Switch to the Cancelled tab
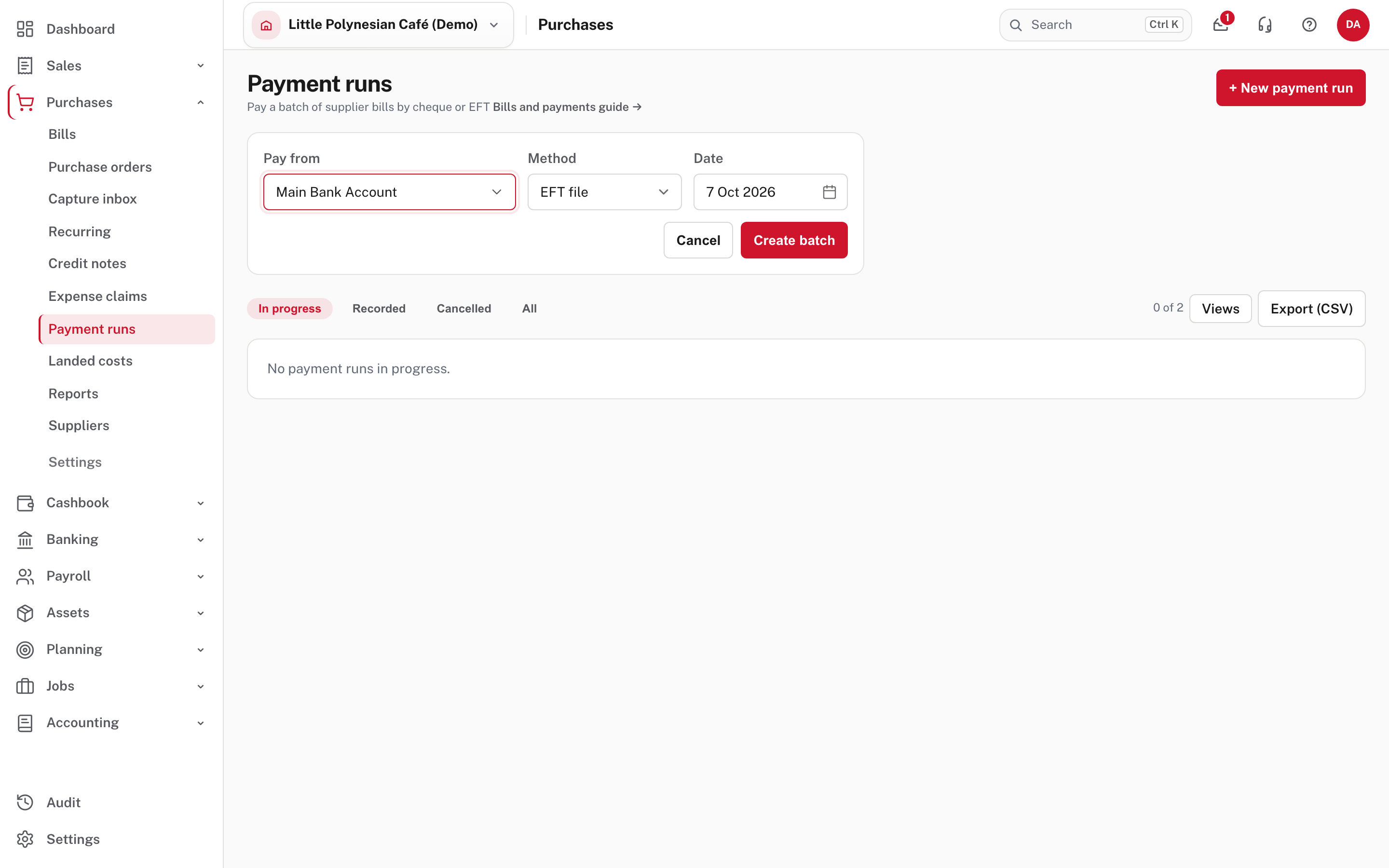1389x868 pixels. [x=464, y=308]
